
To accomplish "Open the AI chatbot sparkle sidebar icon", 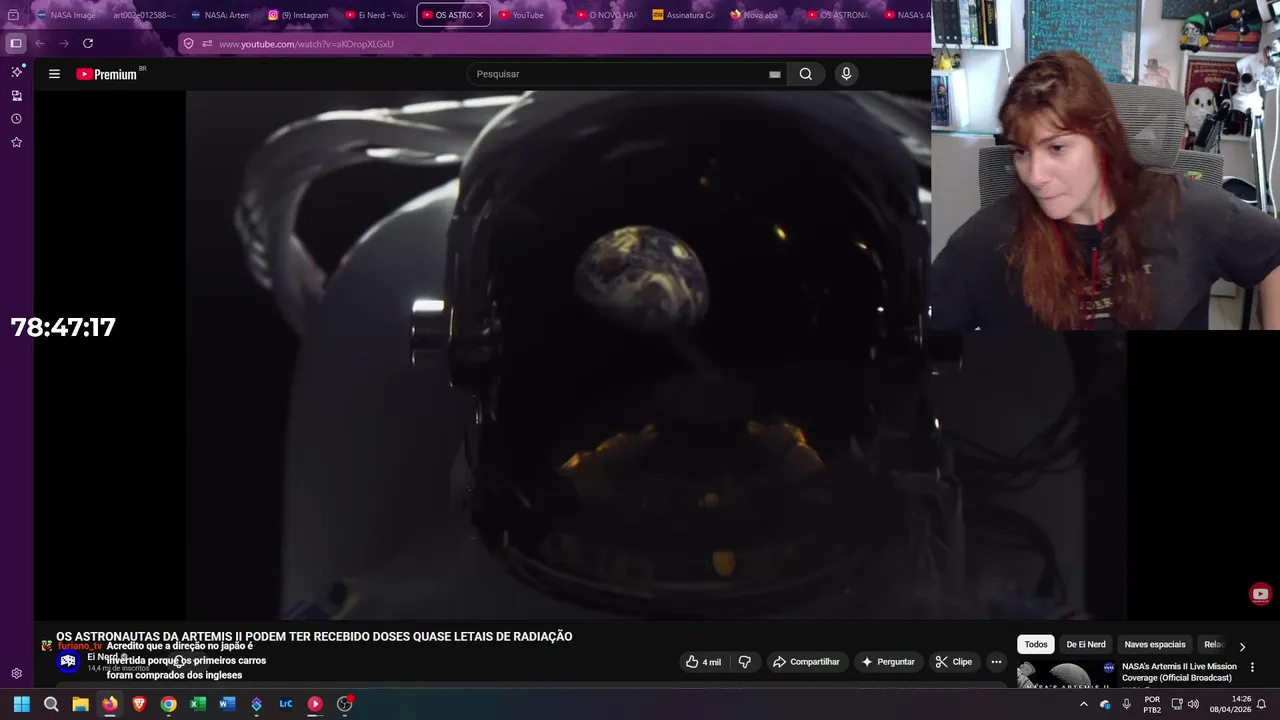I will [16, 72].
